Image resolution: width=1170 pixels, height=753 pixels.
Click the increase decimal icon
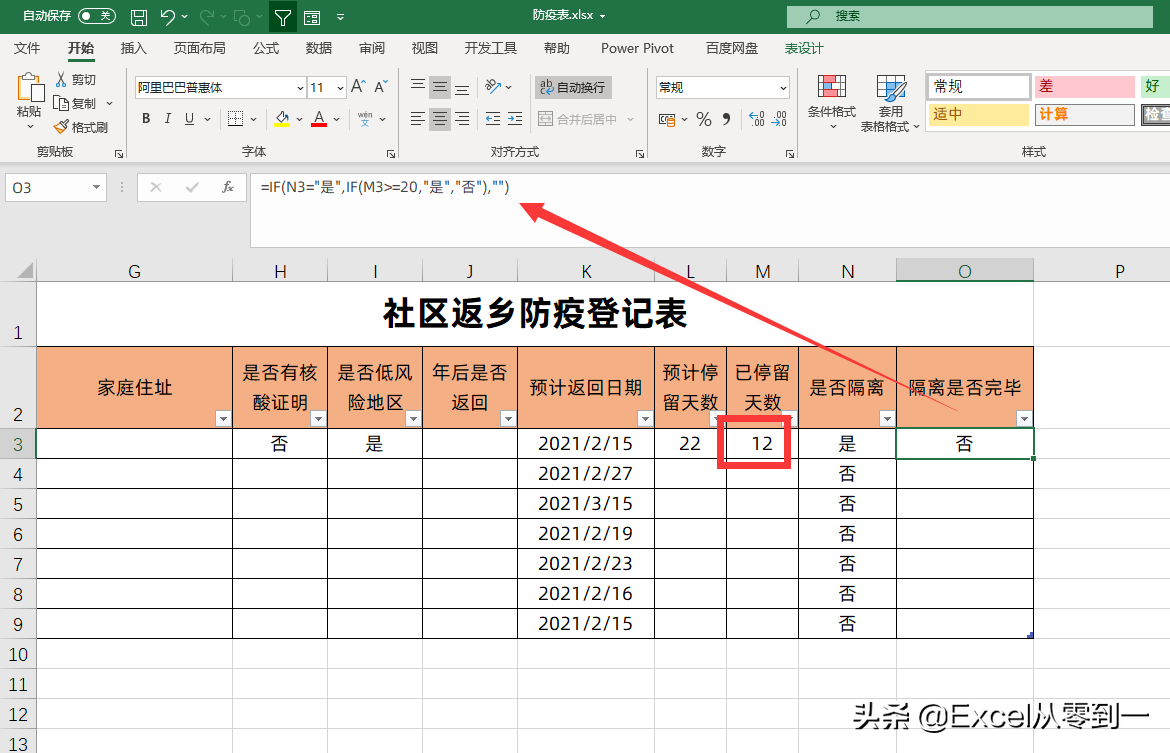tap(757, 119)
